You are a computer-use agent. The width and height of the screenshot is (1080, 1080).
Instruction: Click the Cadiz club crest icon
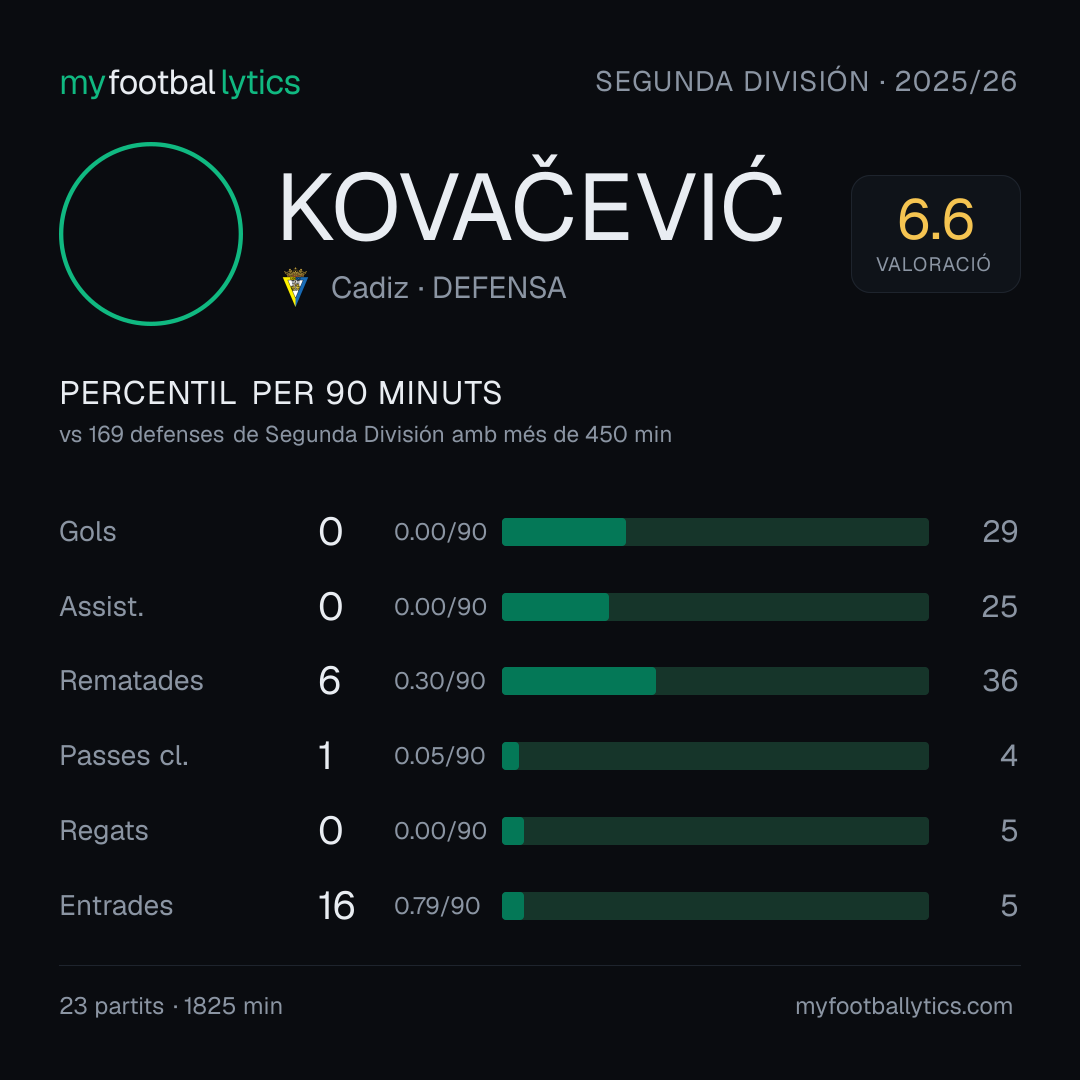[295, 287]
